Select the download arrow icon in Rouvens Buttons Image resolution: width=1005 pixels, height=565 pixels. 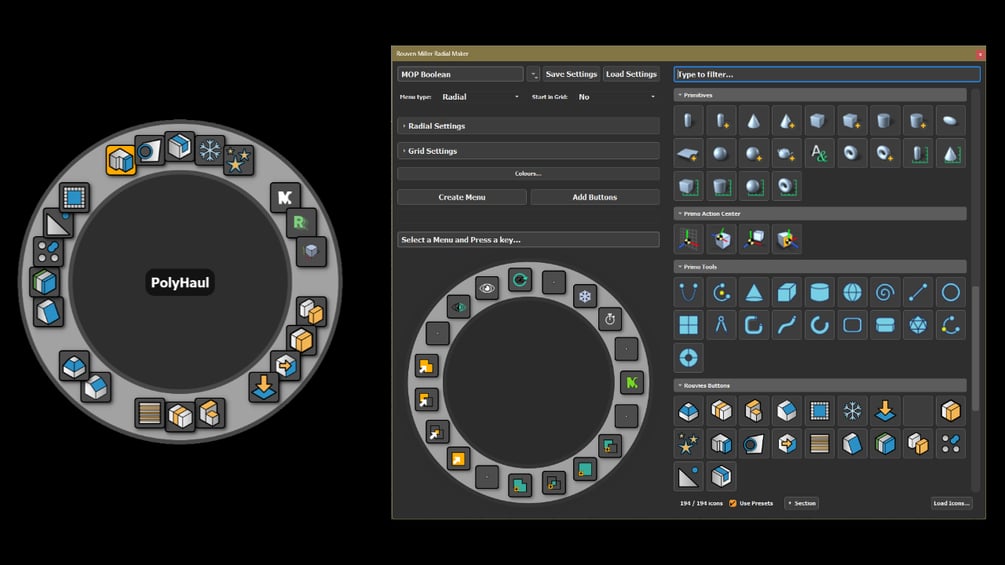point(885,411)
